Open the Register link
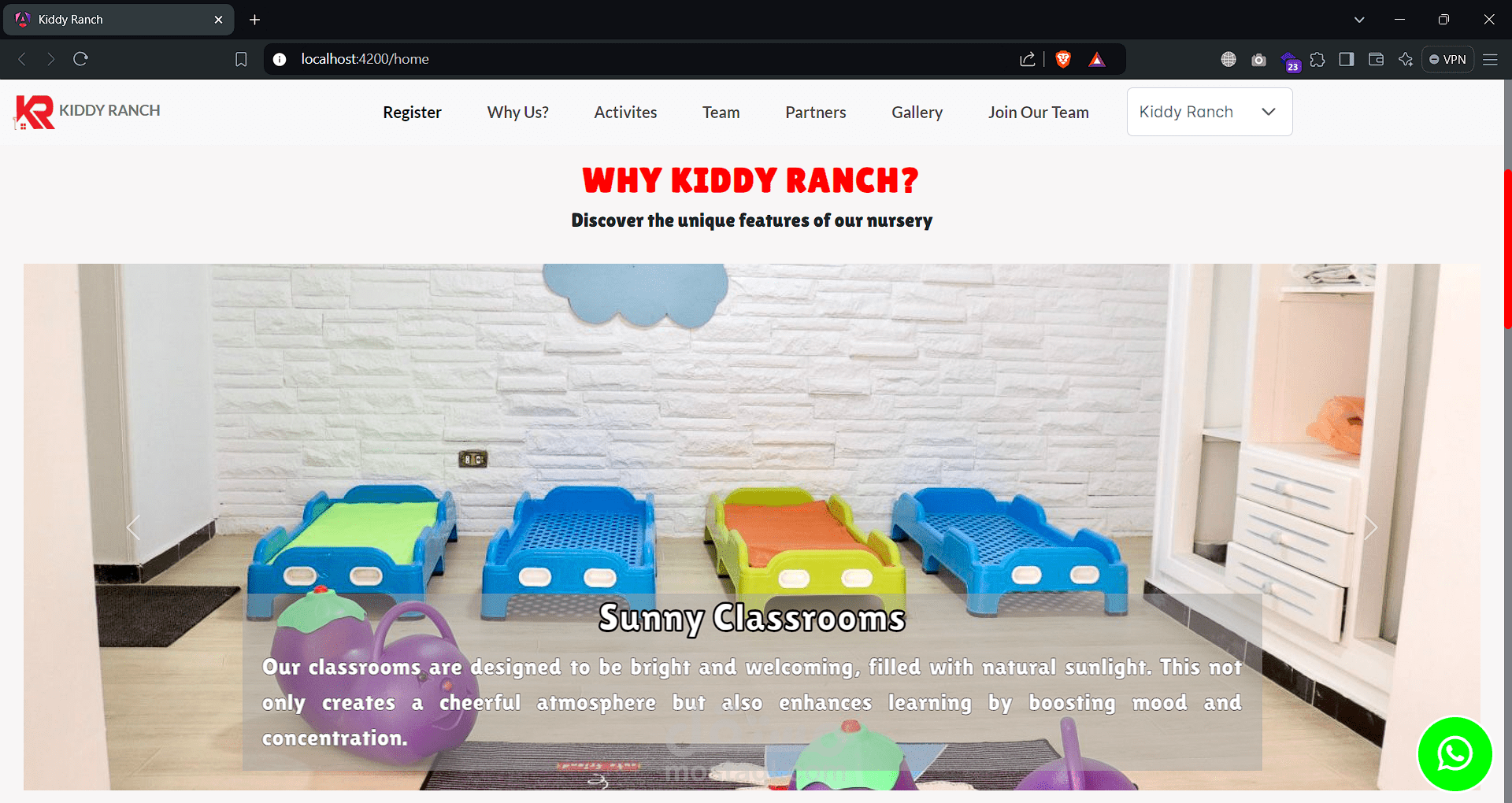This screenshot has width=1512, height=803. pyautogui.click(x=412, y=113)
